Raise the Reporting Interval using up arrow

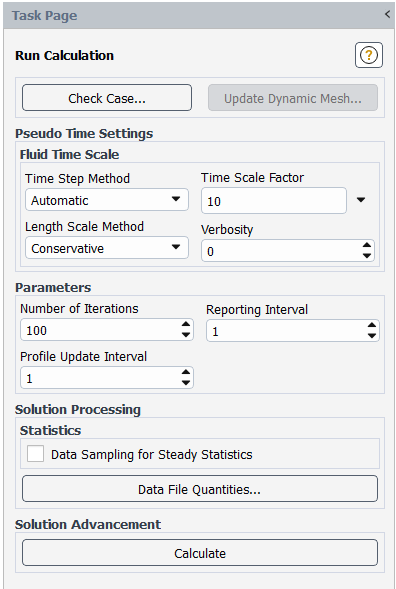coord(372,325)
